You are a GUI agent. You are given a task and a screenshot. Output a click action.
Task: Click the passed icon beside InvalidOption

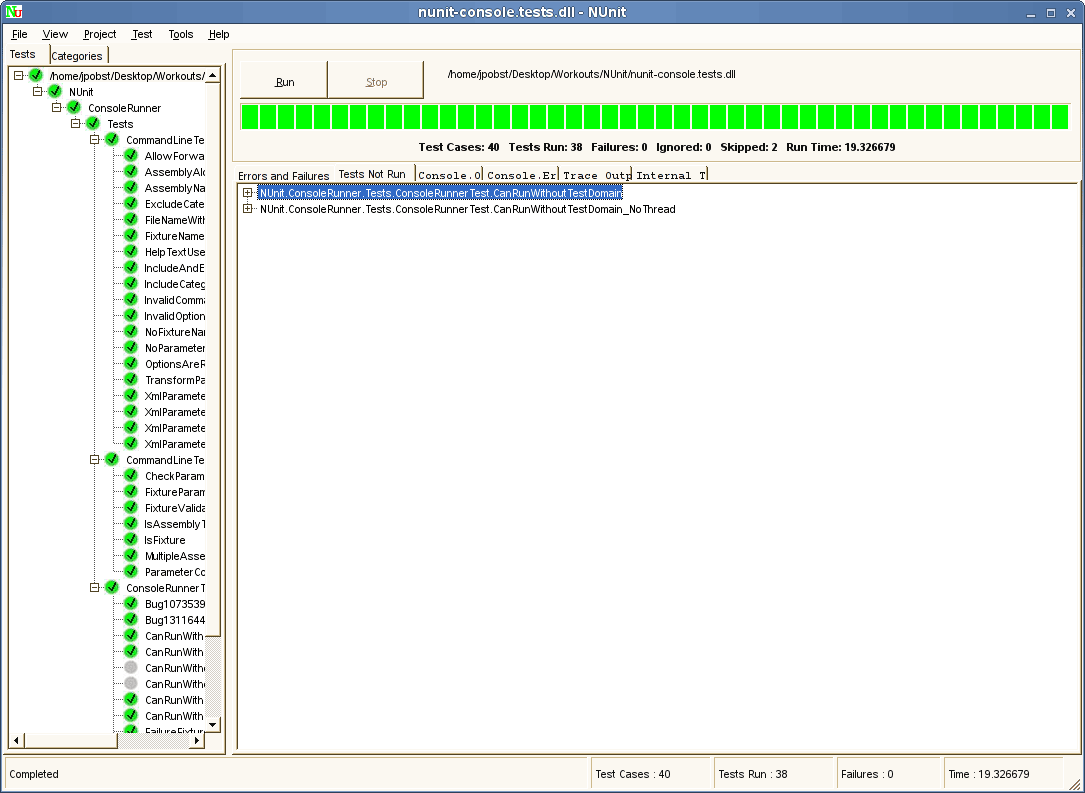point(131,316)
